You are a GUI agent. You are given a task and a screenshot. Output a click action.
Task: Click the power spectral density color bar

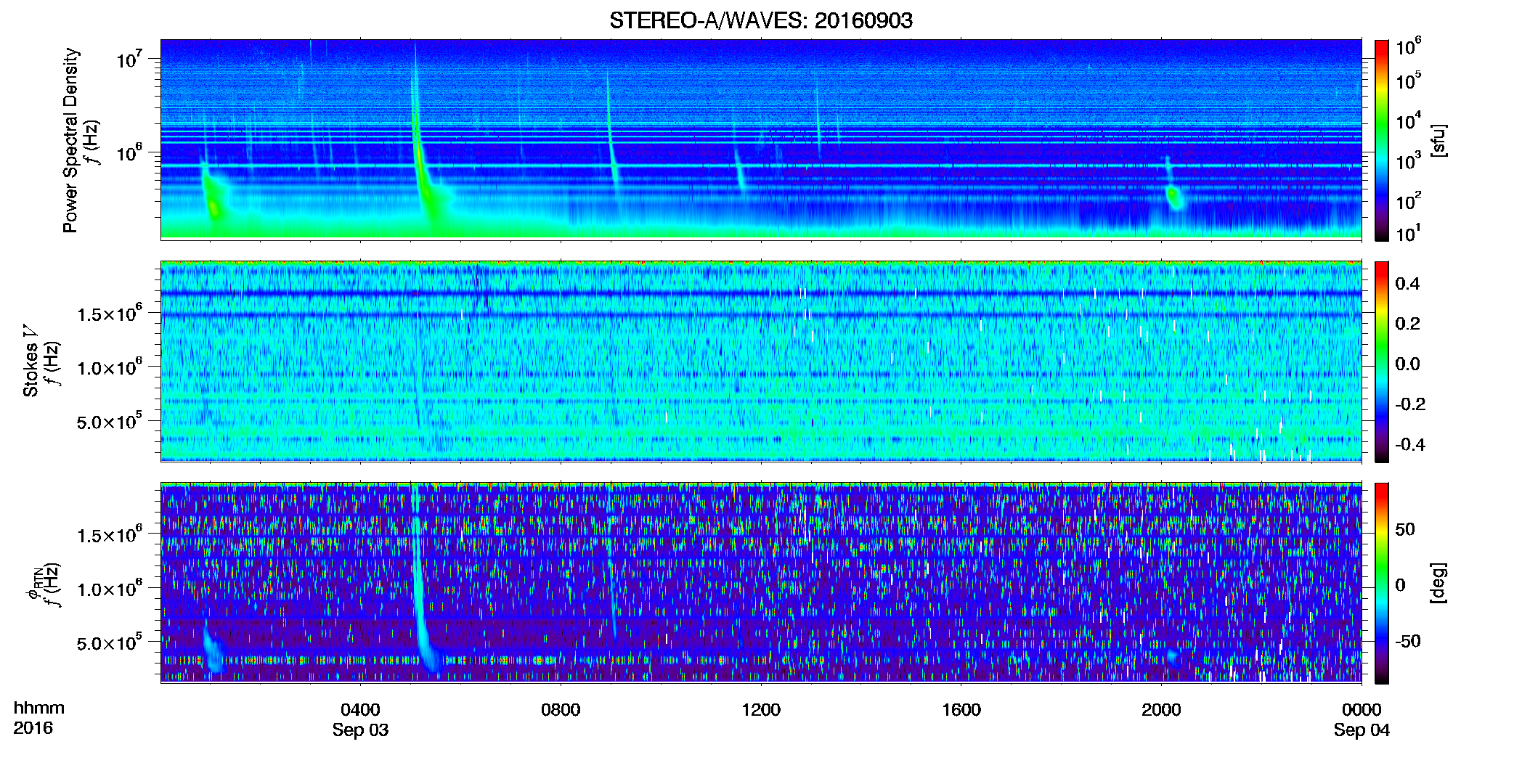click(x=1381, y=140)
